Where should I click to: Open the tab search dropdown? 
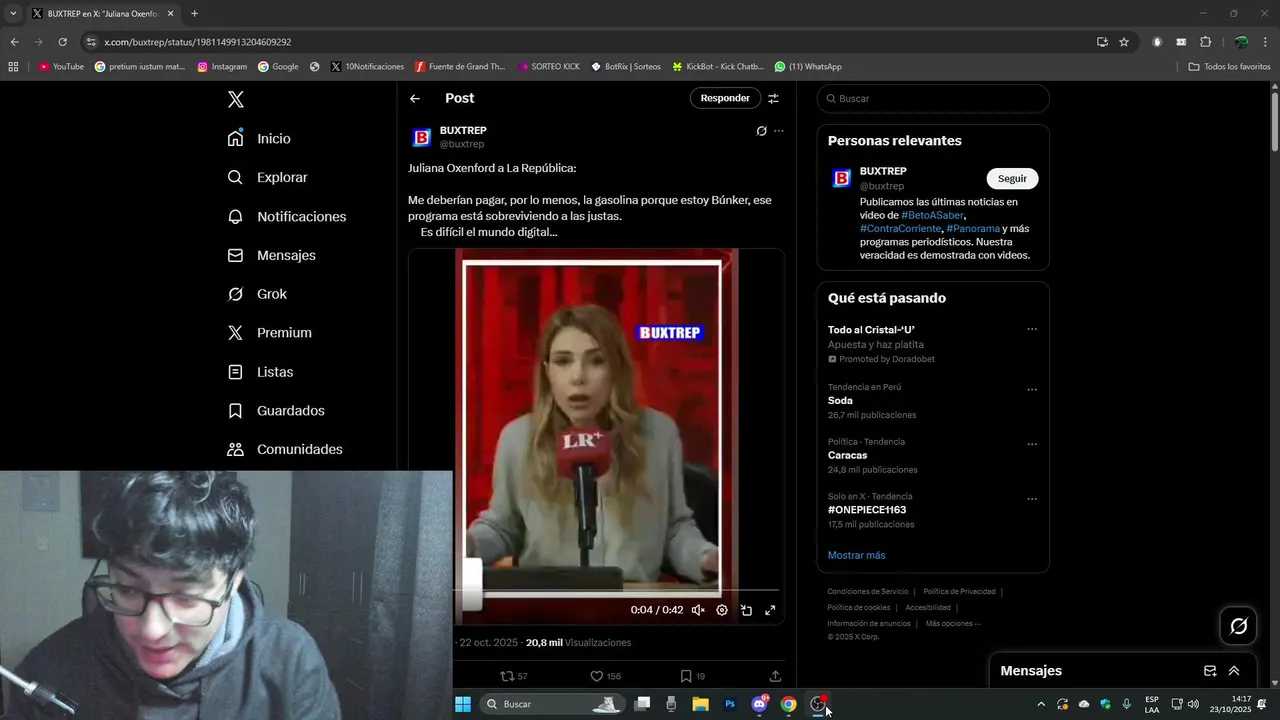coord(13,14)
